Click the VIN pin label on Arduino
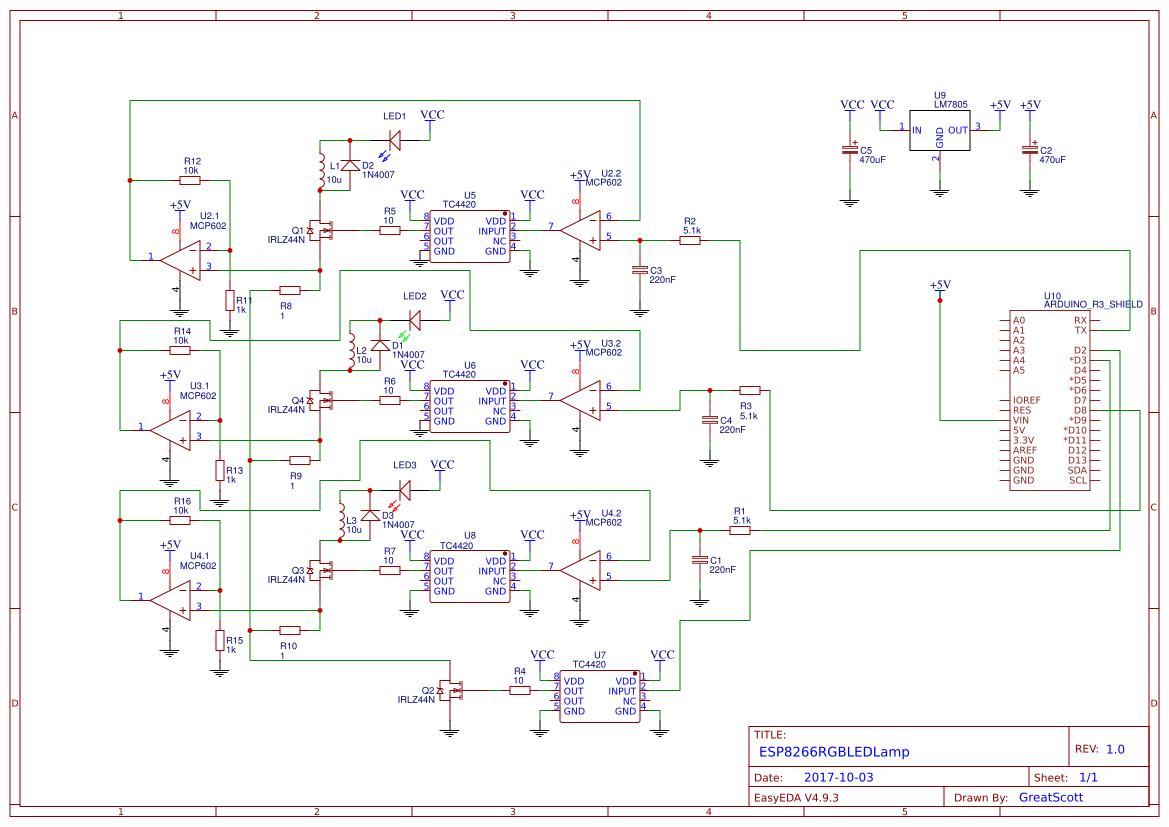The width and height of the screenshot is (1169, 827). click(1021, 420)
